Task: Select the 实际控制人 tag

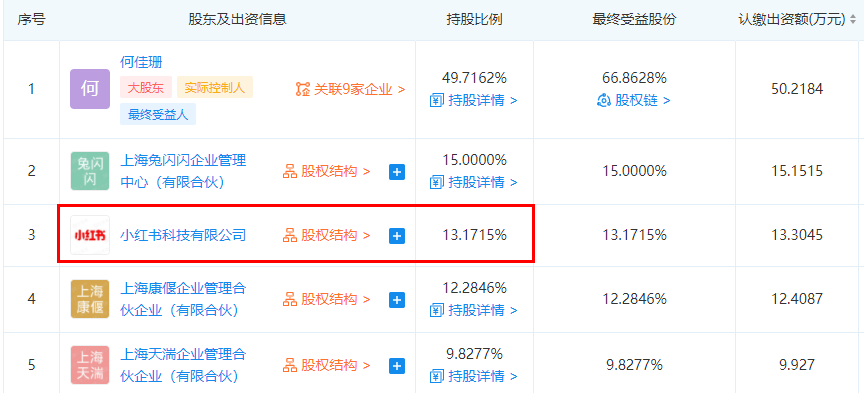Action: 215,88
